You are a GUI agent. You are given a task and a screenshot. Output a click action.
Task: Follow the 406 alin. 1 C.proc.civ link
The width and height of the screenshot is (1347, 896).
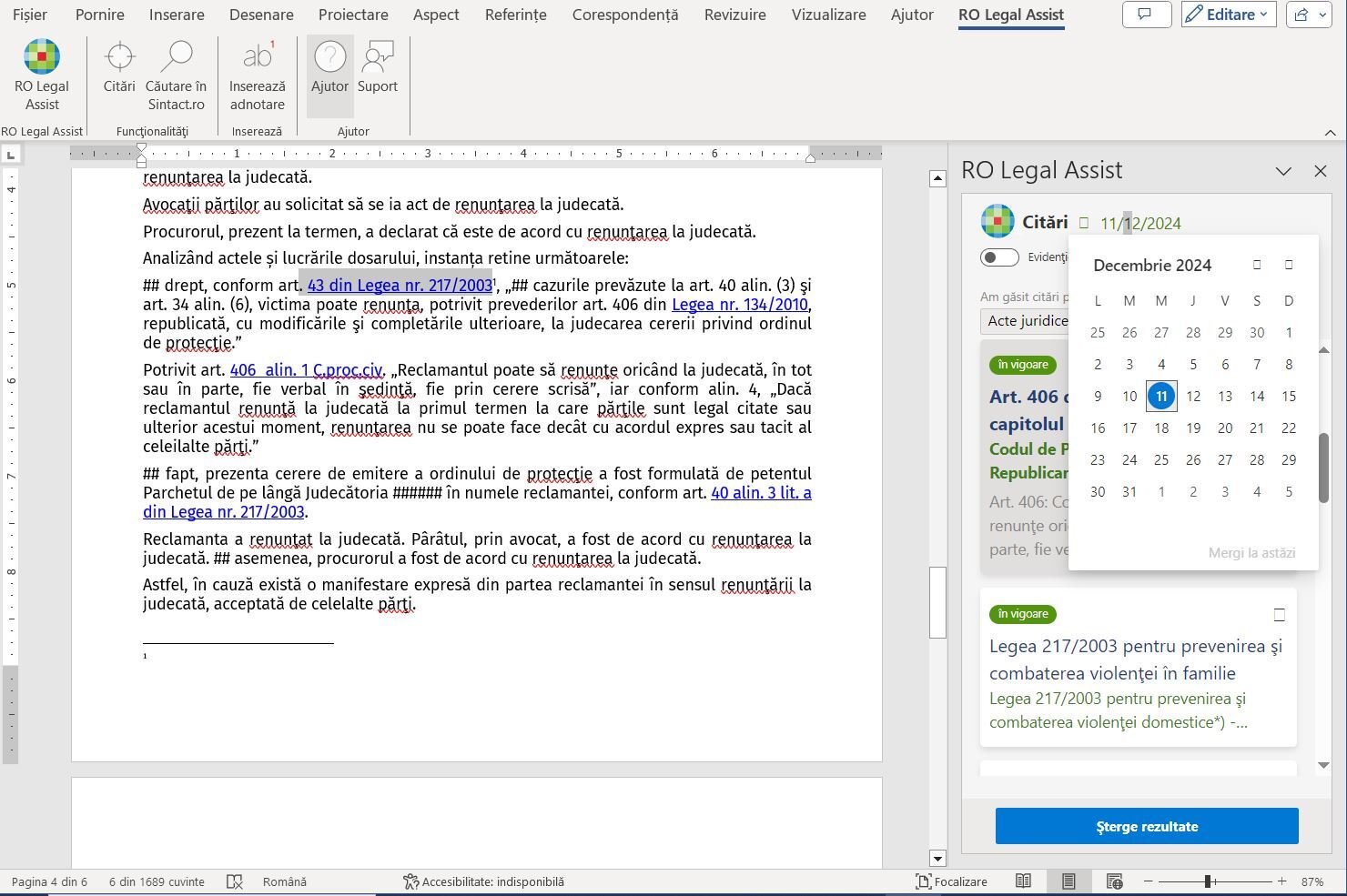pyautogui.click(x=307, y=370)
